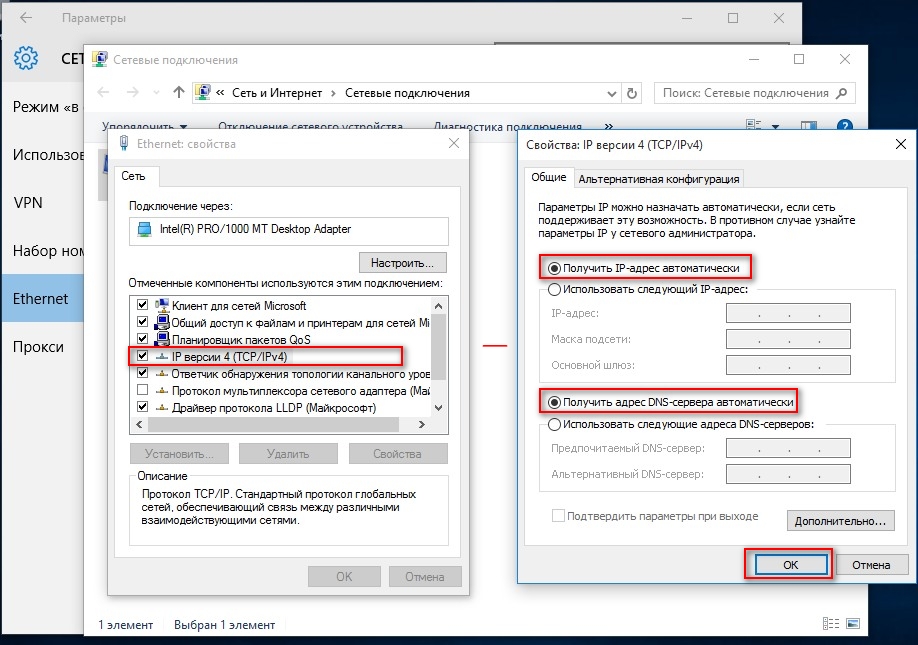Viewport: 918px width, 645px height.
Task: Expand the toolbar overflow chevron
Action: [x=608, y=126]
